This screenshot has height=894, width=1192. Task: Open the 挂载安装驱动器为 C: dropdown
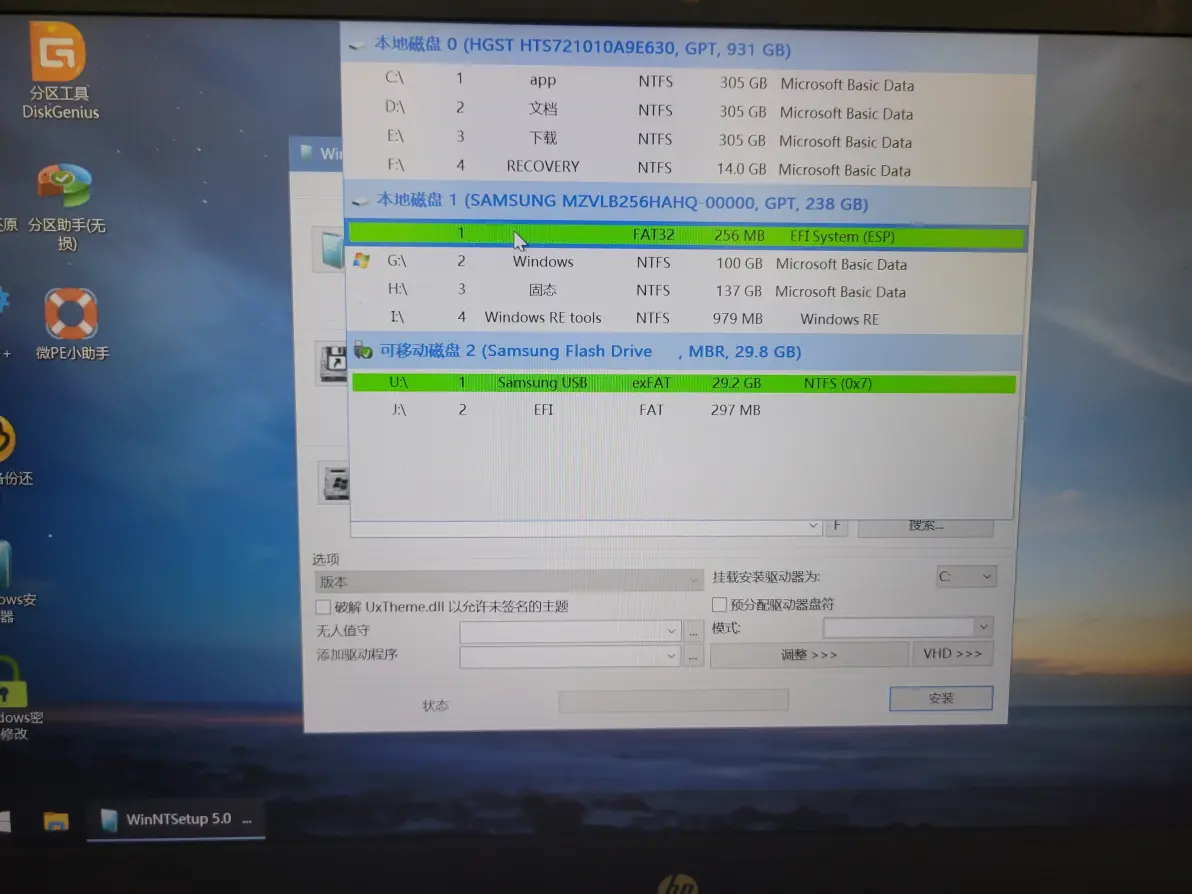tap(965, 576)
